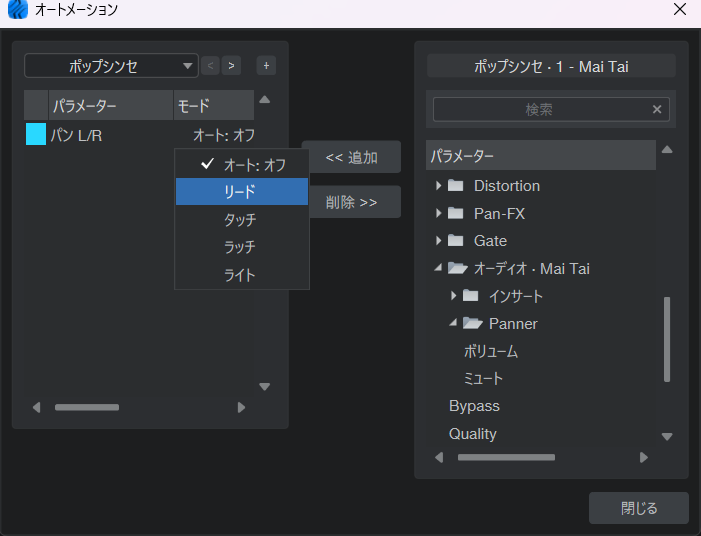Choose ライト in mode menu
701x536 pixels.
[242, 274]
